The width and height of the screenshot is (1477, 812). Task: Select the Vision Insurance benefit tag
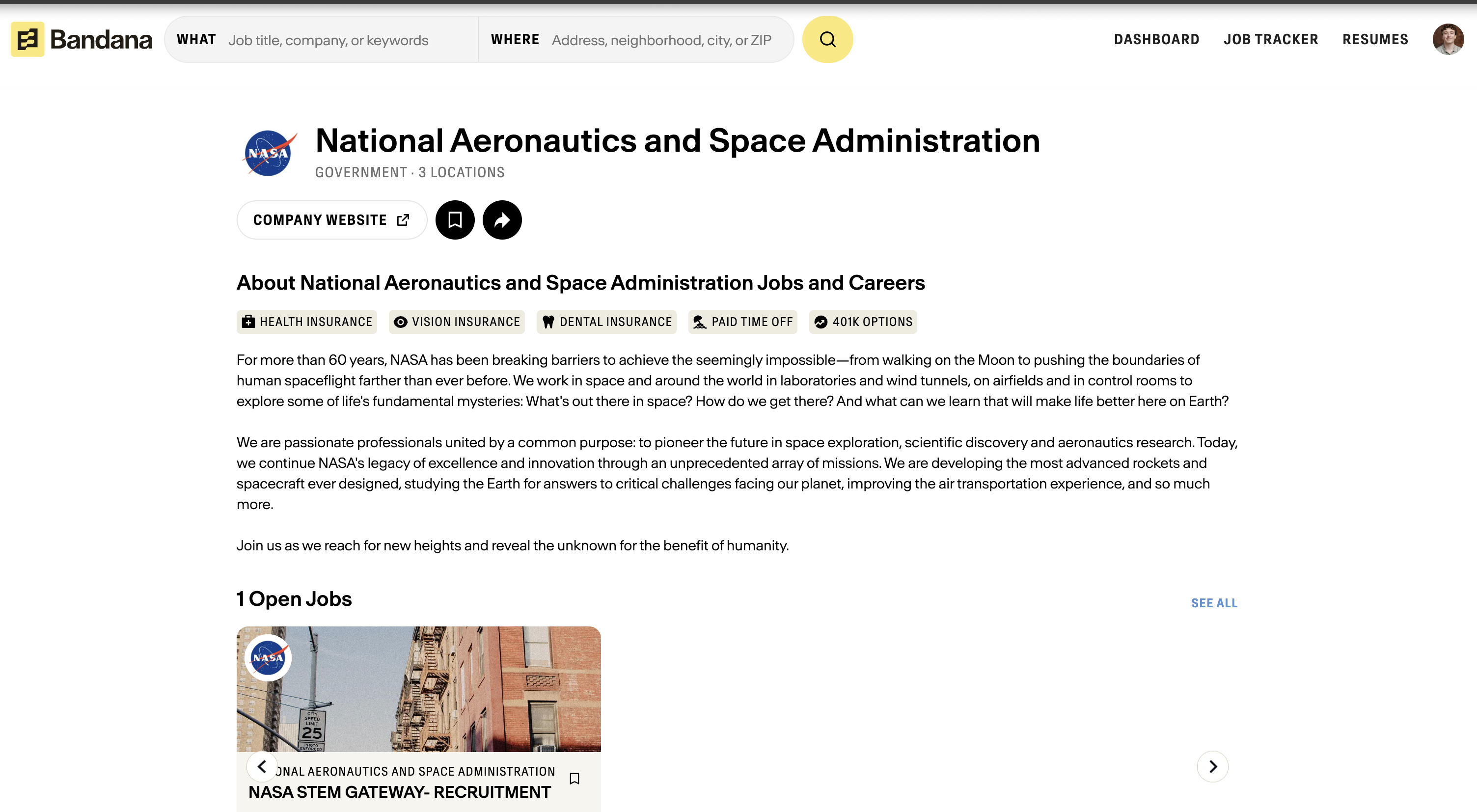coord(456,322)
